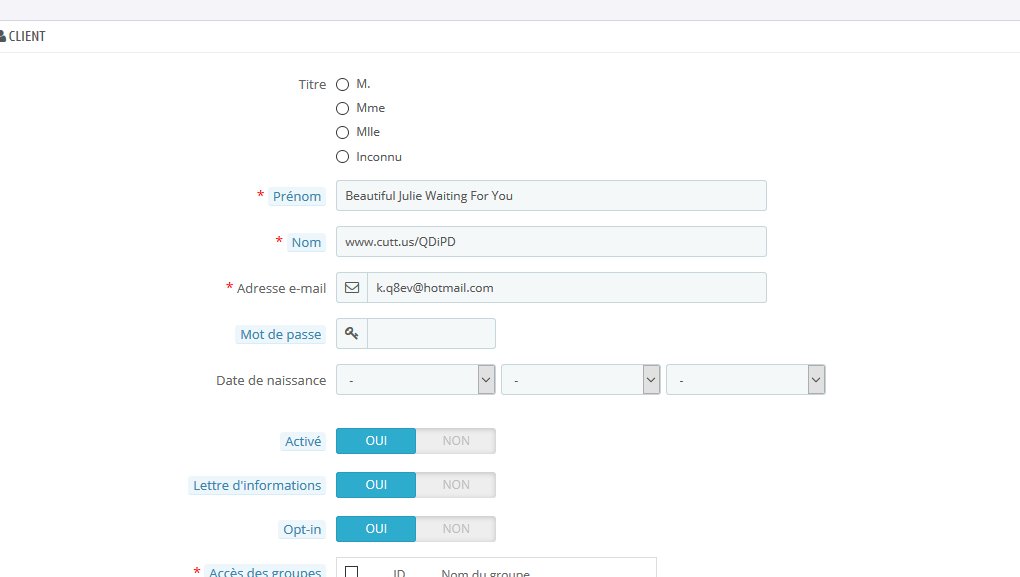This screenshot has width=1020, height=577.
Task: Focus the Nom field containing www.cutt.us/QDiPD
Action: coord(551,242)
